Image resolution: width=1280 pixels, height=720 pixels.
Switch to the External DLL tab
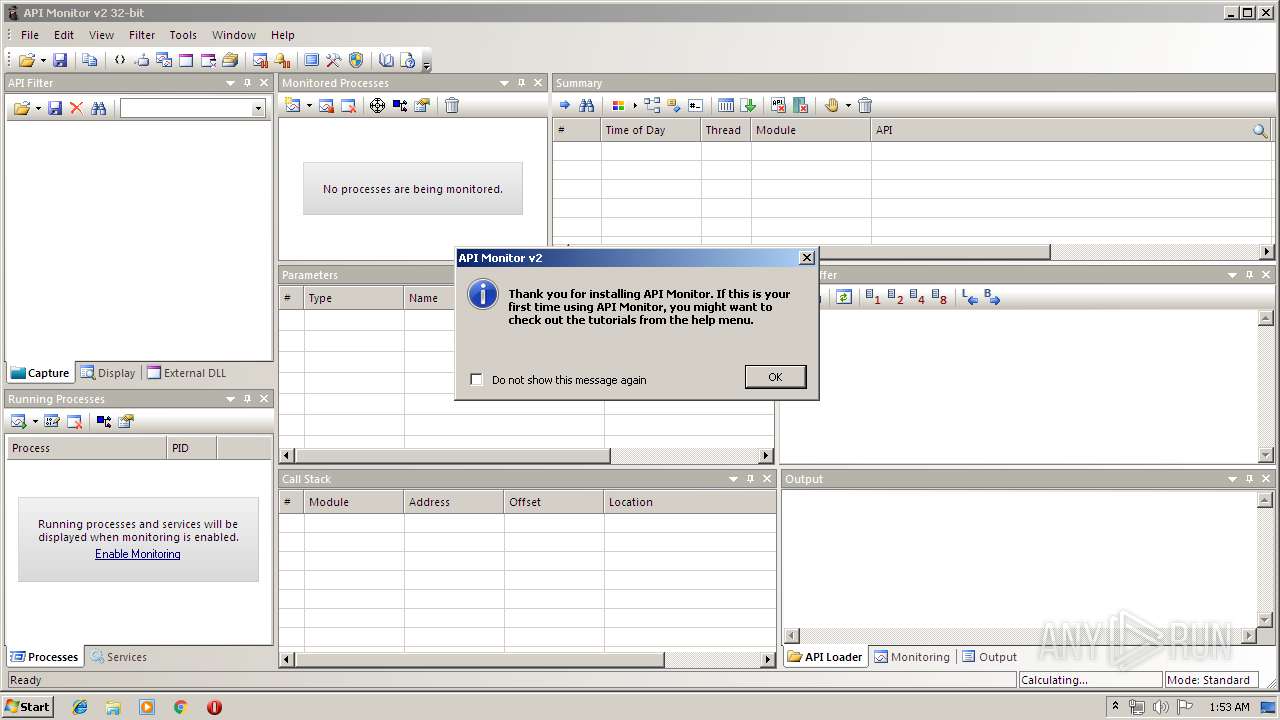pyautogui.click(x=186, y=373)
